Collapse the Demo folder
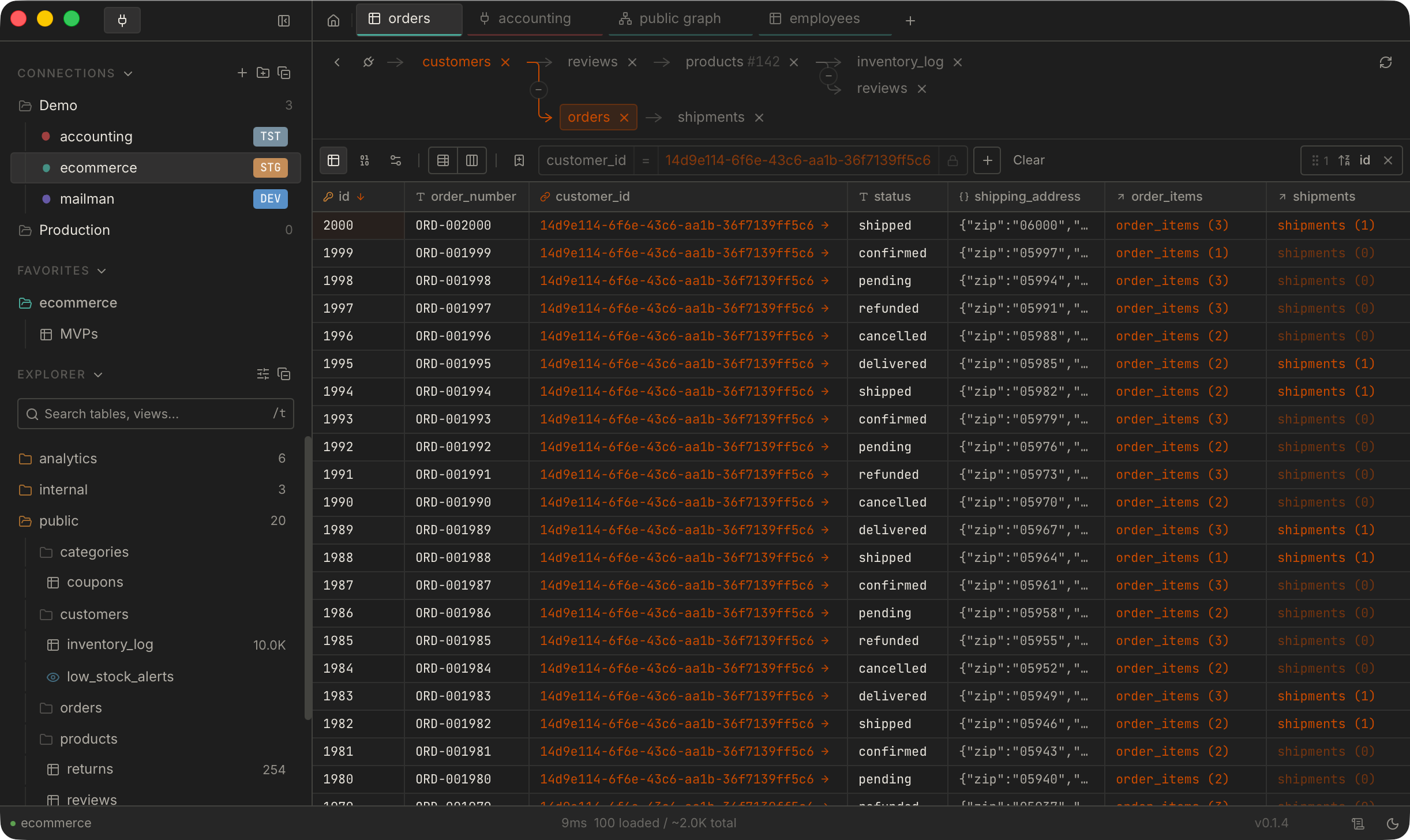1410x840 pixels. tap(156, 106)
